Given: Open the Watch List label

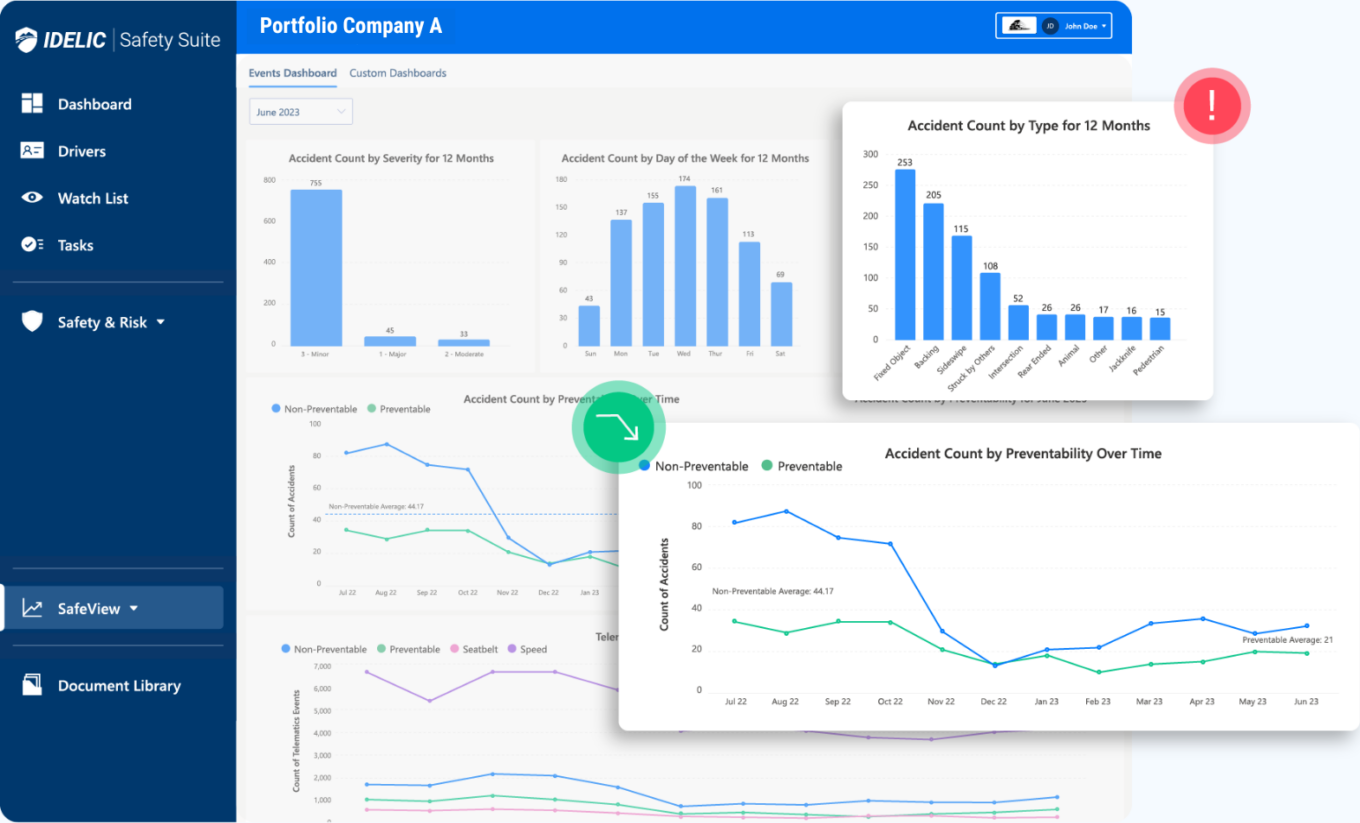Looking at the screenshot, I should 93,198.
